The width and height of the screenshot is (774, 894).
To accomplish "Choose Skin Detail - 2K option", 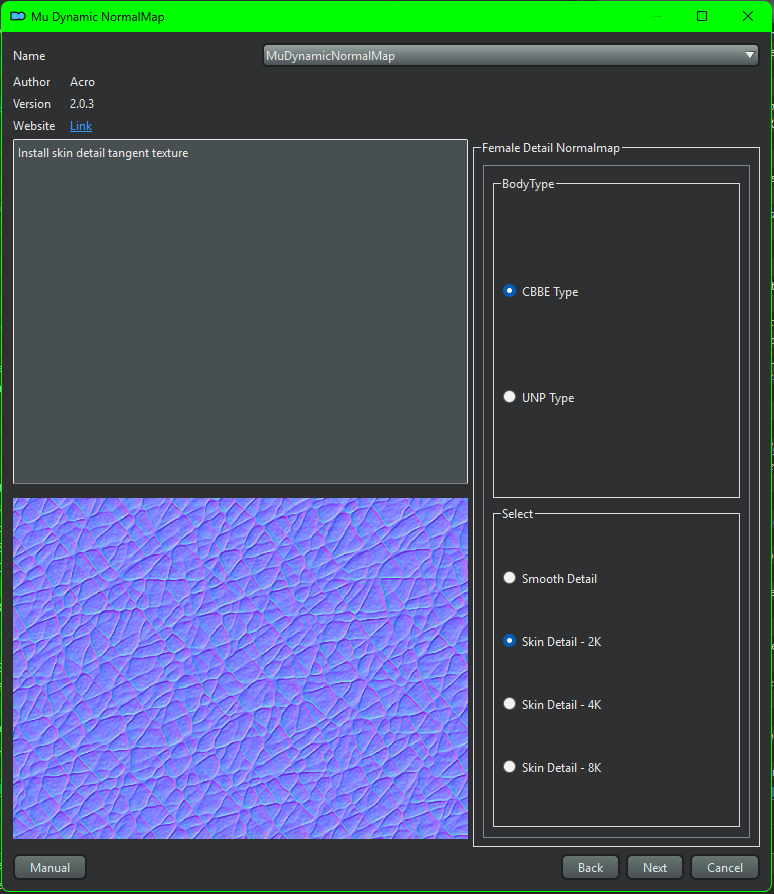I will (552, 641).
